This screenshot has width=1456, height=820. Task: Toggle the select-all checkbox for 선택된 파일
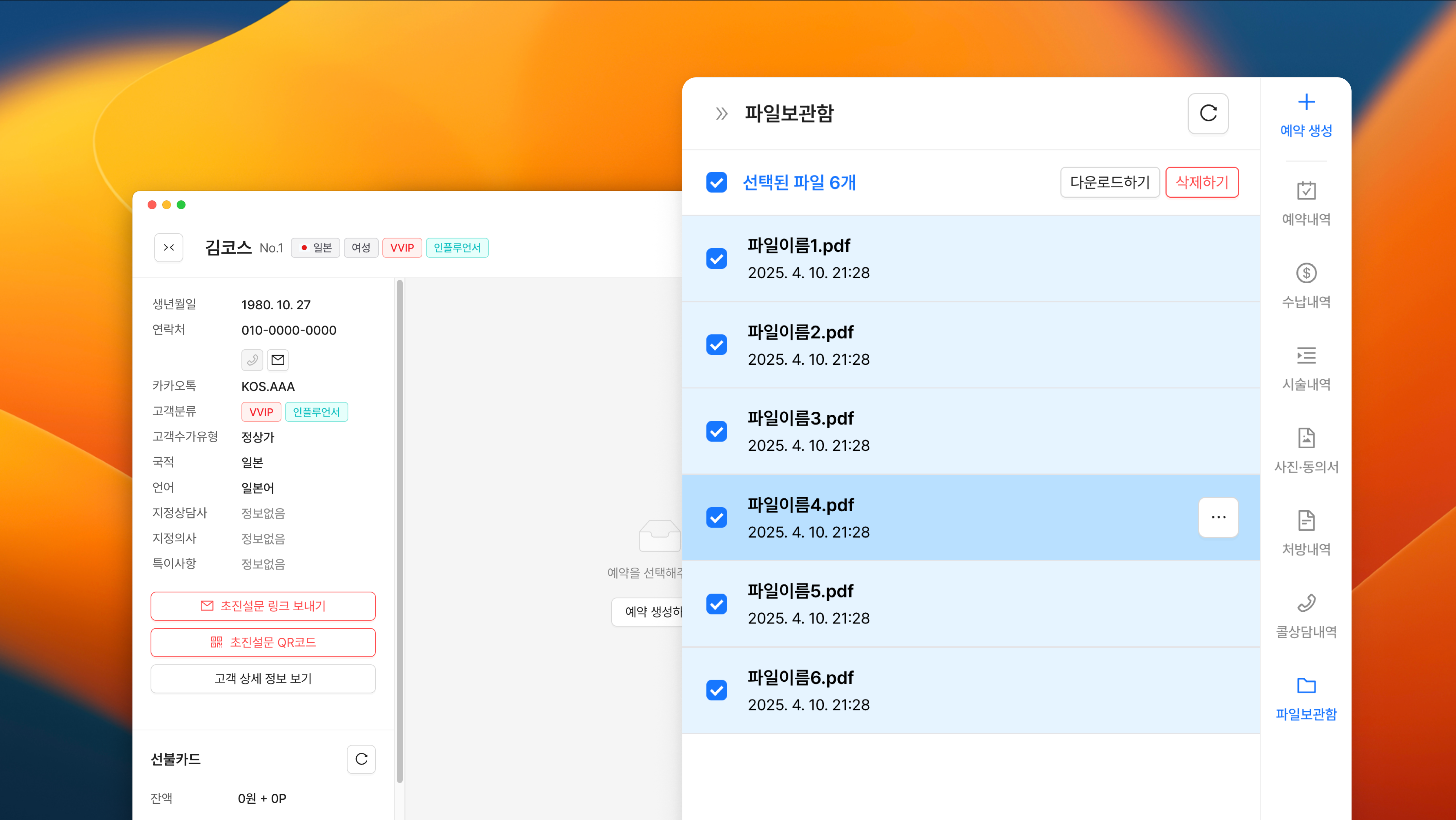tap(716, 182)
